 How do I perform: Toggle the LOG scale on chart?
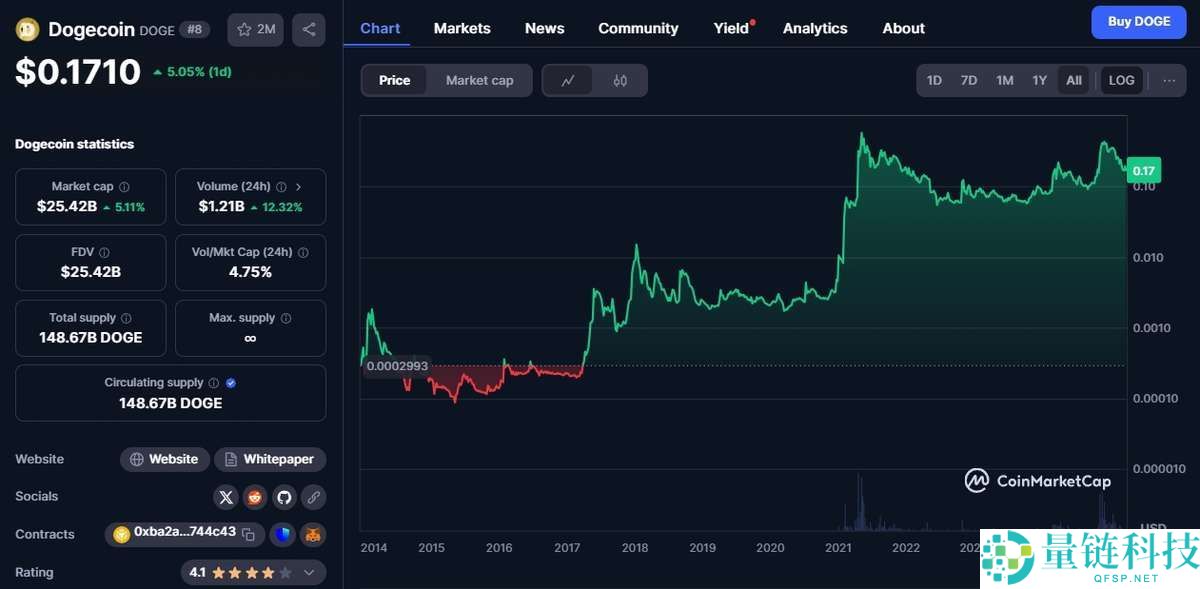point(1121,81)
